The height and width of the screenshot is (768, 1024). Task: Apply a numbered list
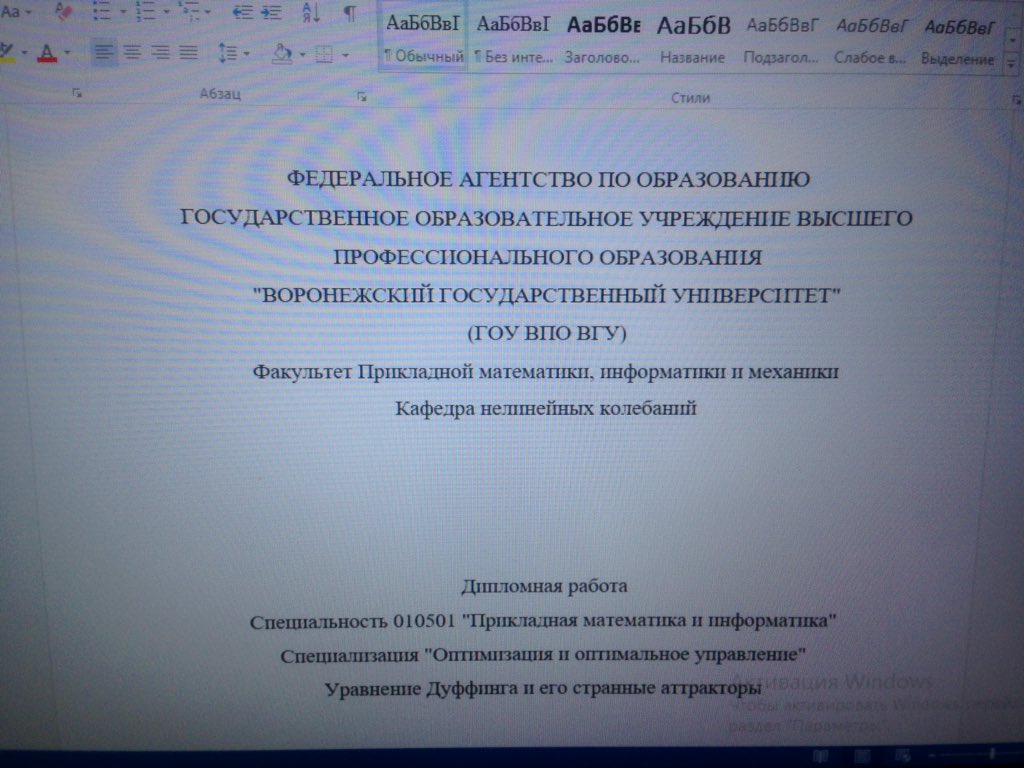coord(145,12)
